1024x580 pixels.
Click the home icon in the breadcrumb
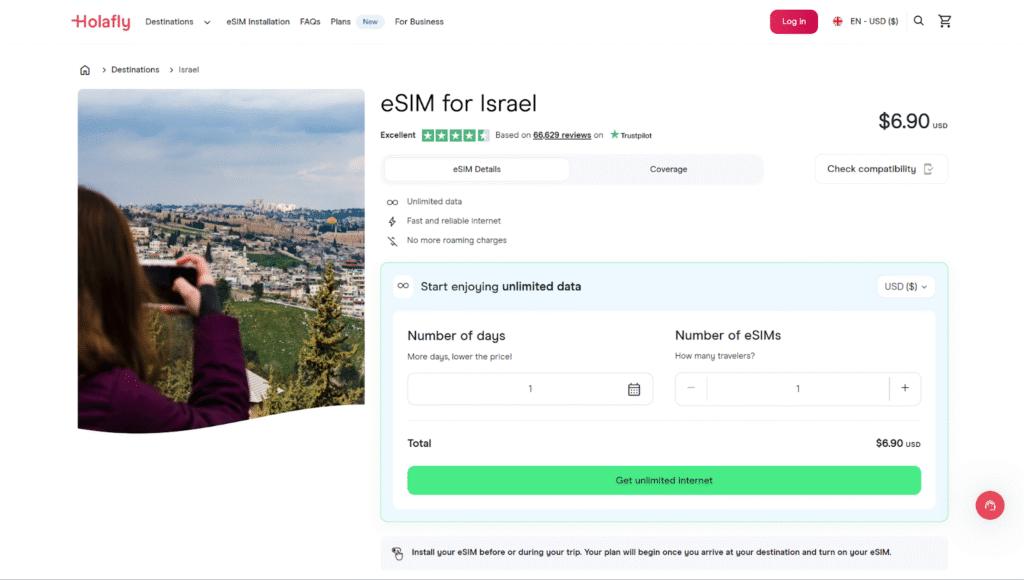point(85,69)
